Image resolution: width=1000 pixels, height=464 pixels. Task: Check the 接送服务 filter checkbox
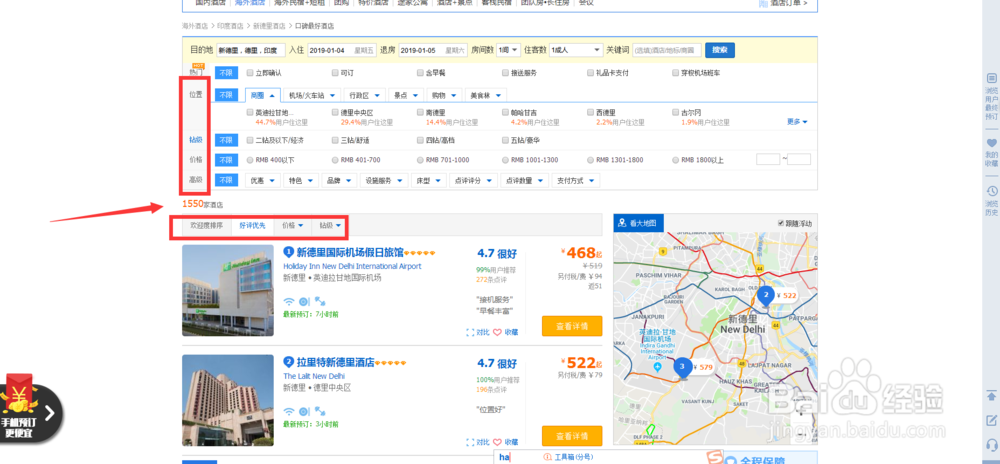coord(506,73)
